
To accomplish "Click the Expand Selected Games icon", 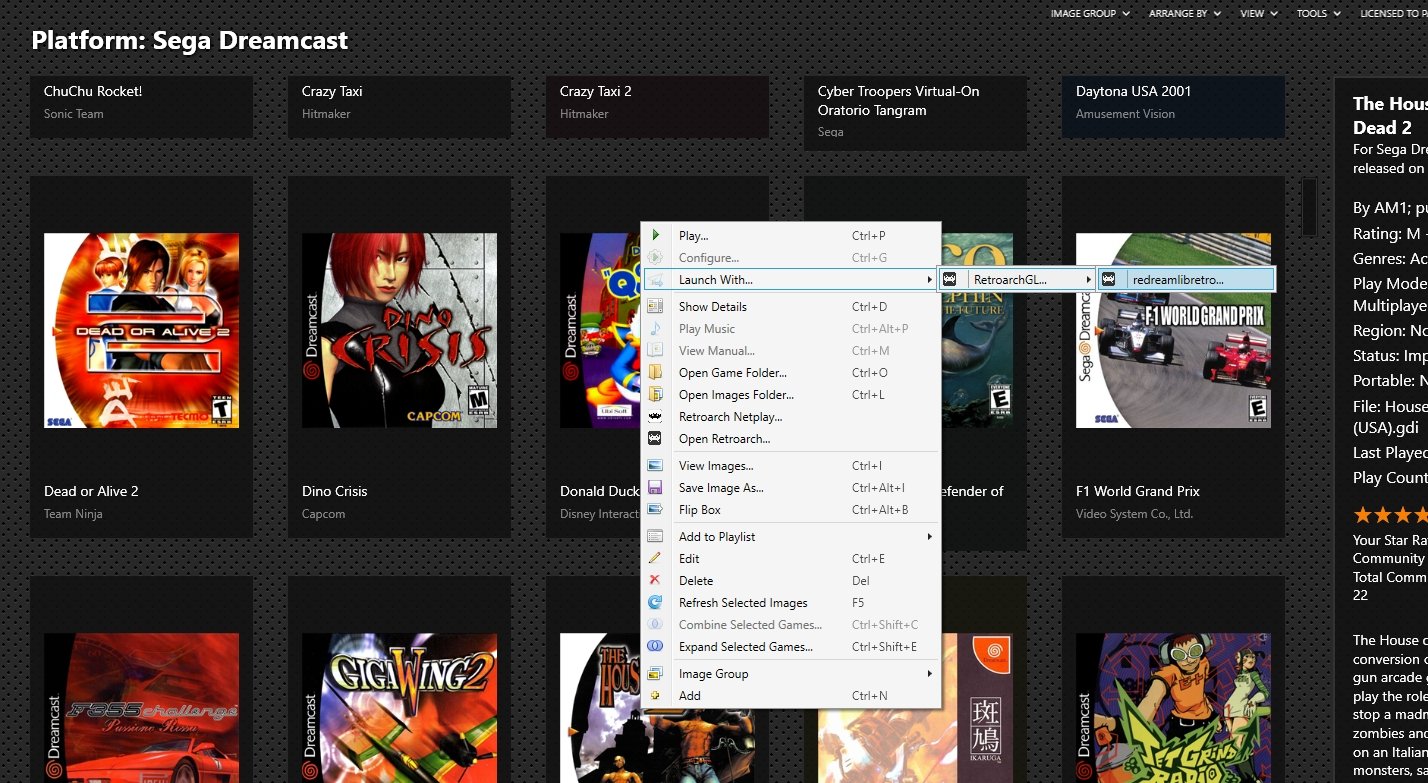I will coord(655,646).
